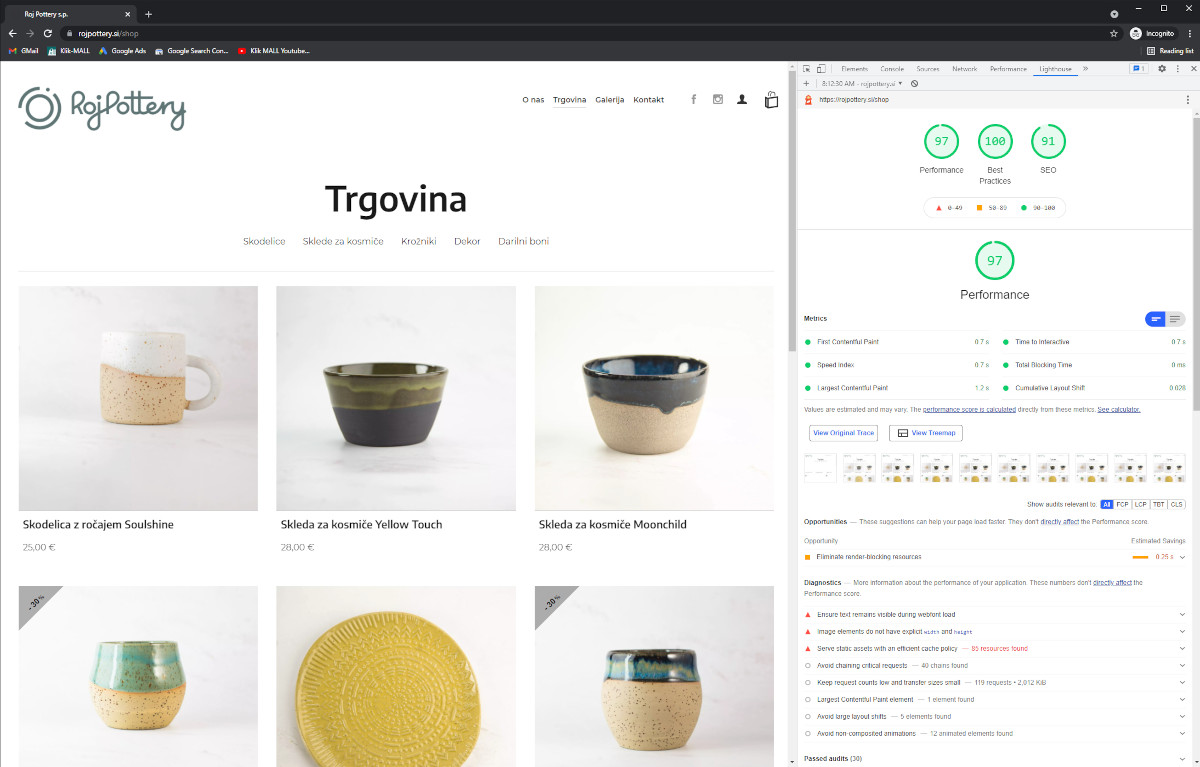Open the Google Ads bookmark

coord(122,50)
